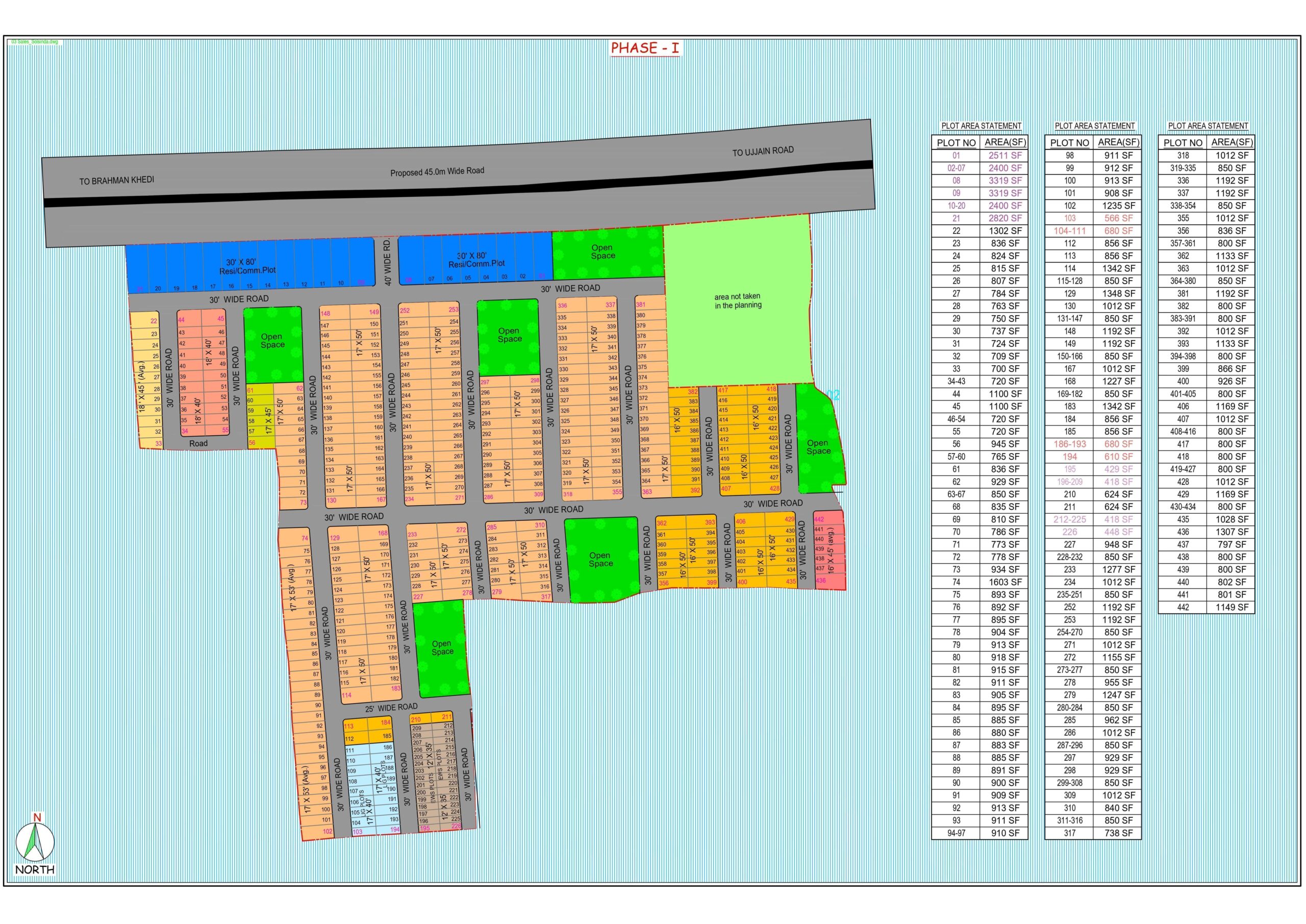Select the "2511 SF" area cell
The width and height of the screenshot is (1306, 924).
point(1005,155)
